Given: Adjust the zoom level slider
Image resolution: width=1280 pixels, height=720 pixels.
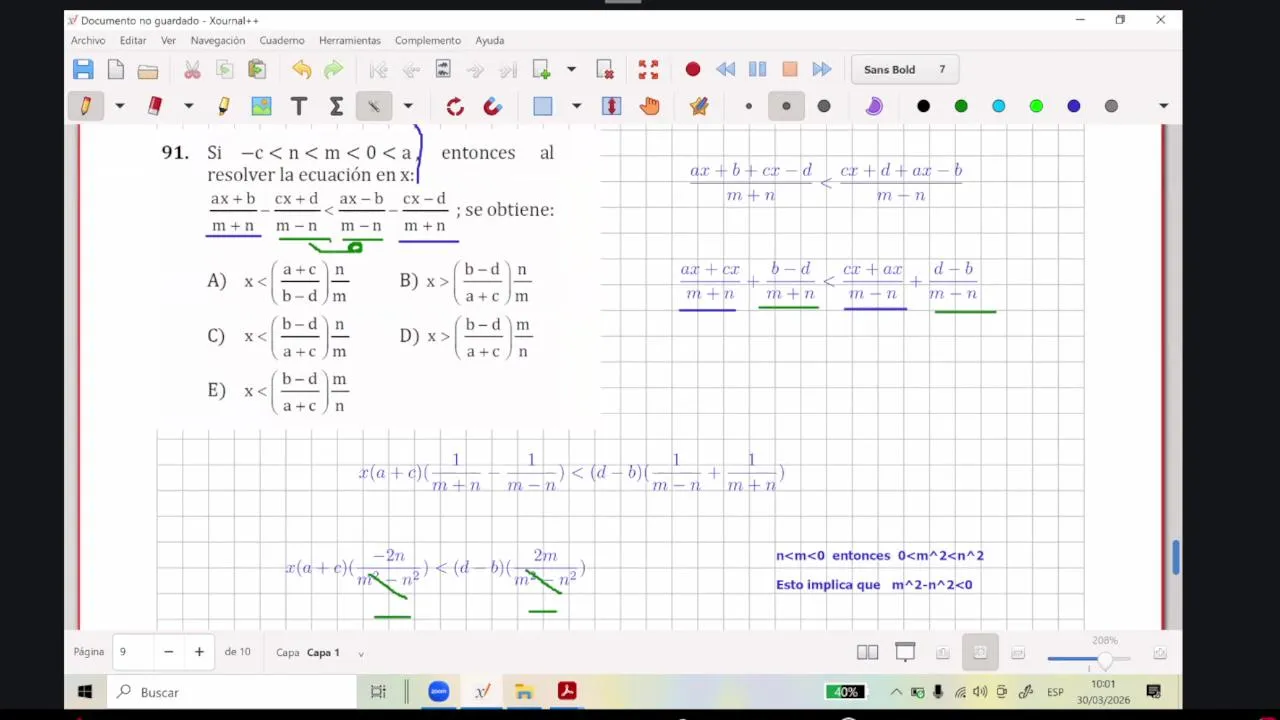Looking at the screenshot, I should pos(1089,659).
